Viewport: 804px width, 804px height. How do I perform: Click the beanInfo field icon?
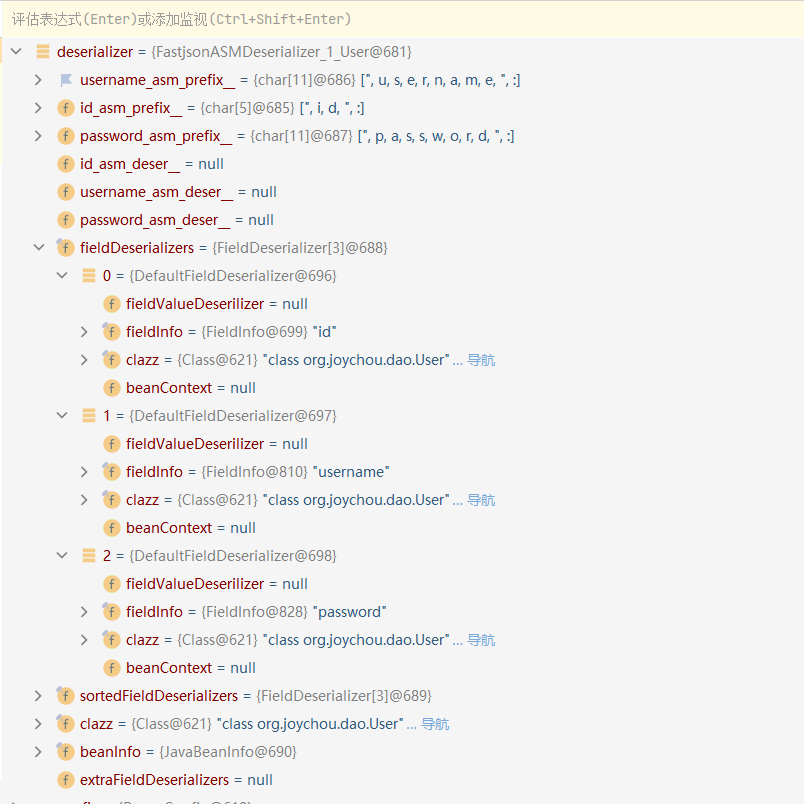pos(66,752)
